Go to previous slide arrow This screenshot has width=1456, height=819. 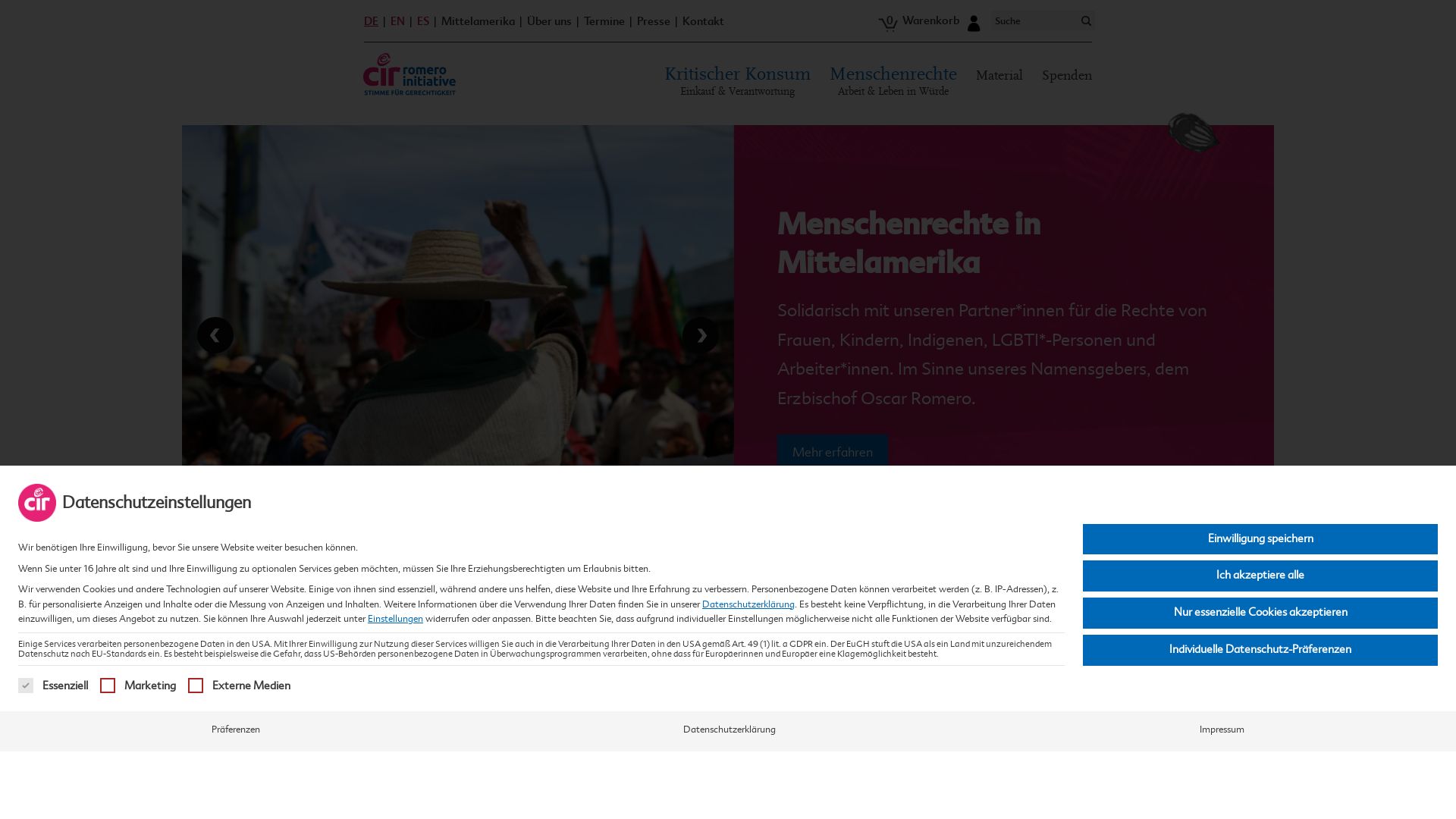click(215, 335)
